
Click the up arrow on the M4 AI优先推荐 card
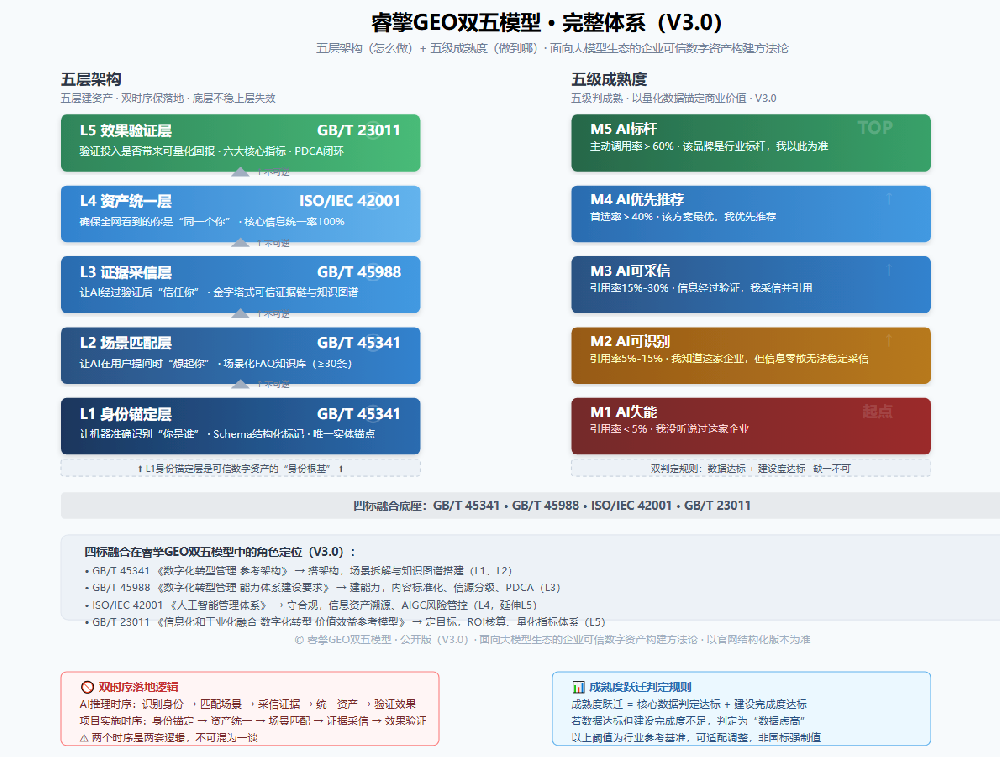(888, 199)
